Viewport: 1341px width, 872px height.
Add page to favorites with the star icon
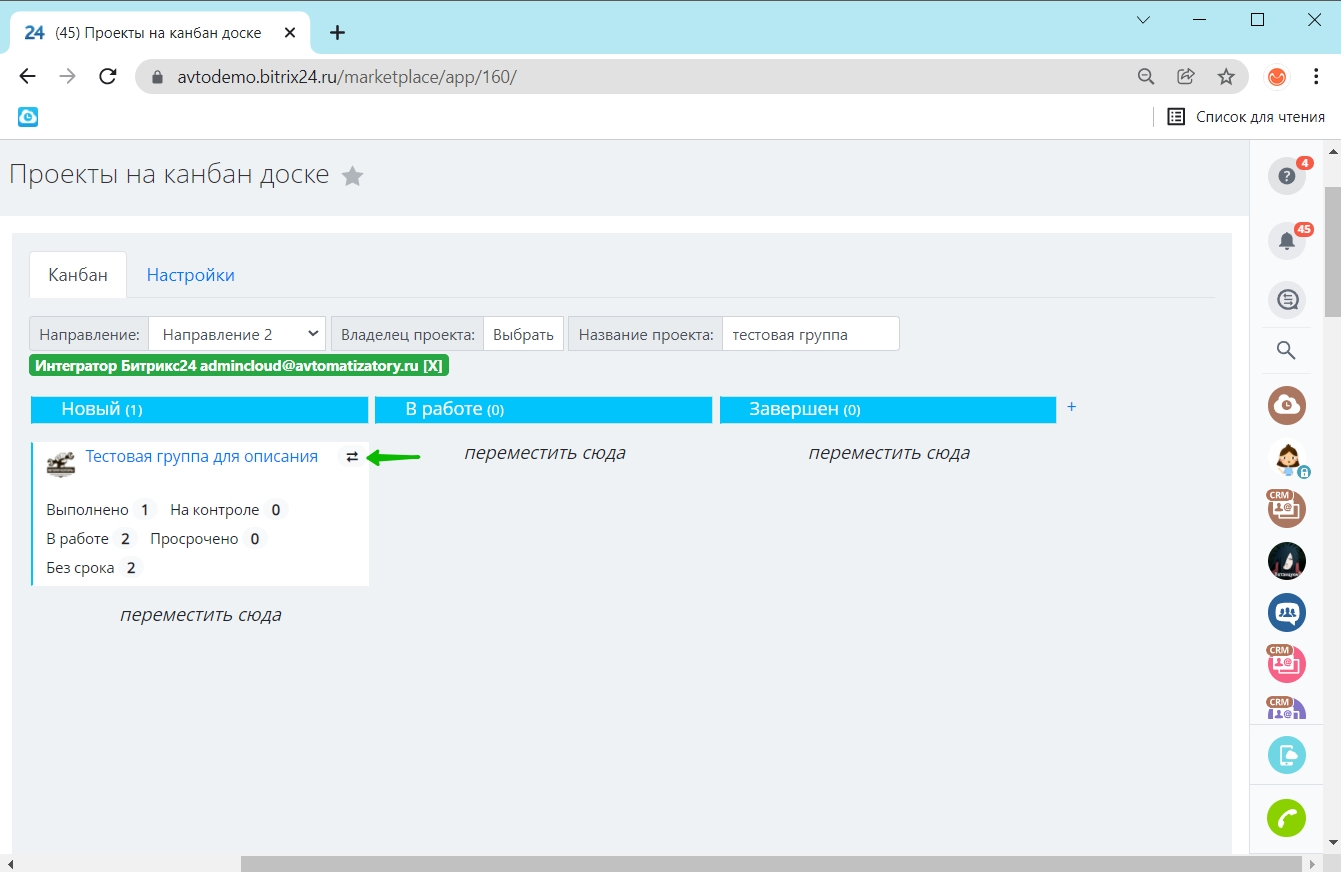(352, 177)
